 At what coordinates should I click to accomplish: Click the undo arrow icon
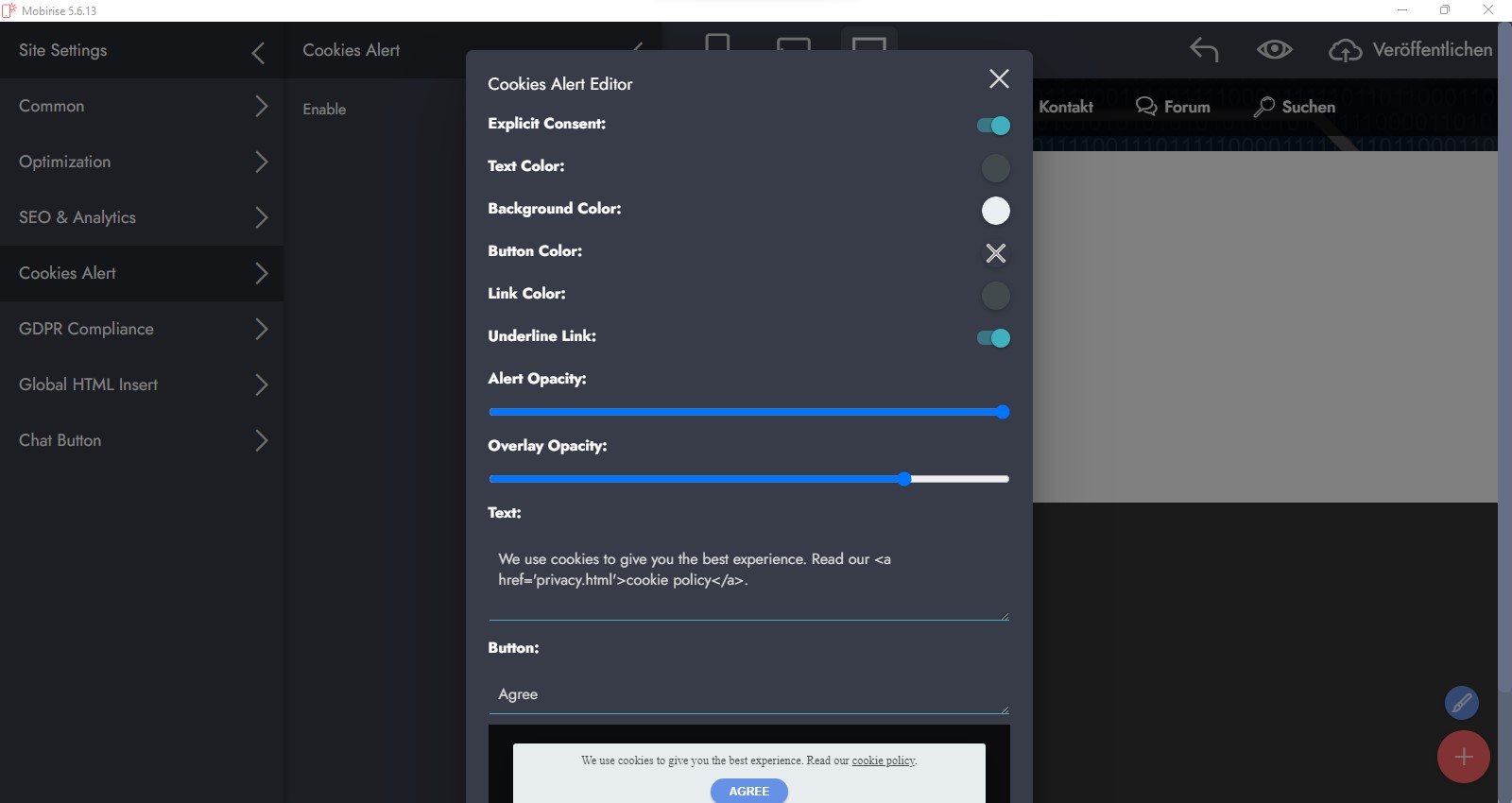1204,49
